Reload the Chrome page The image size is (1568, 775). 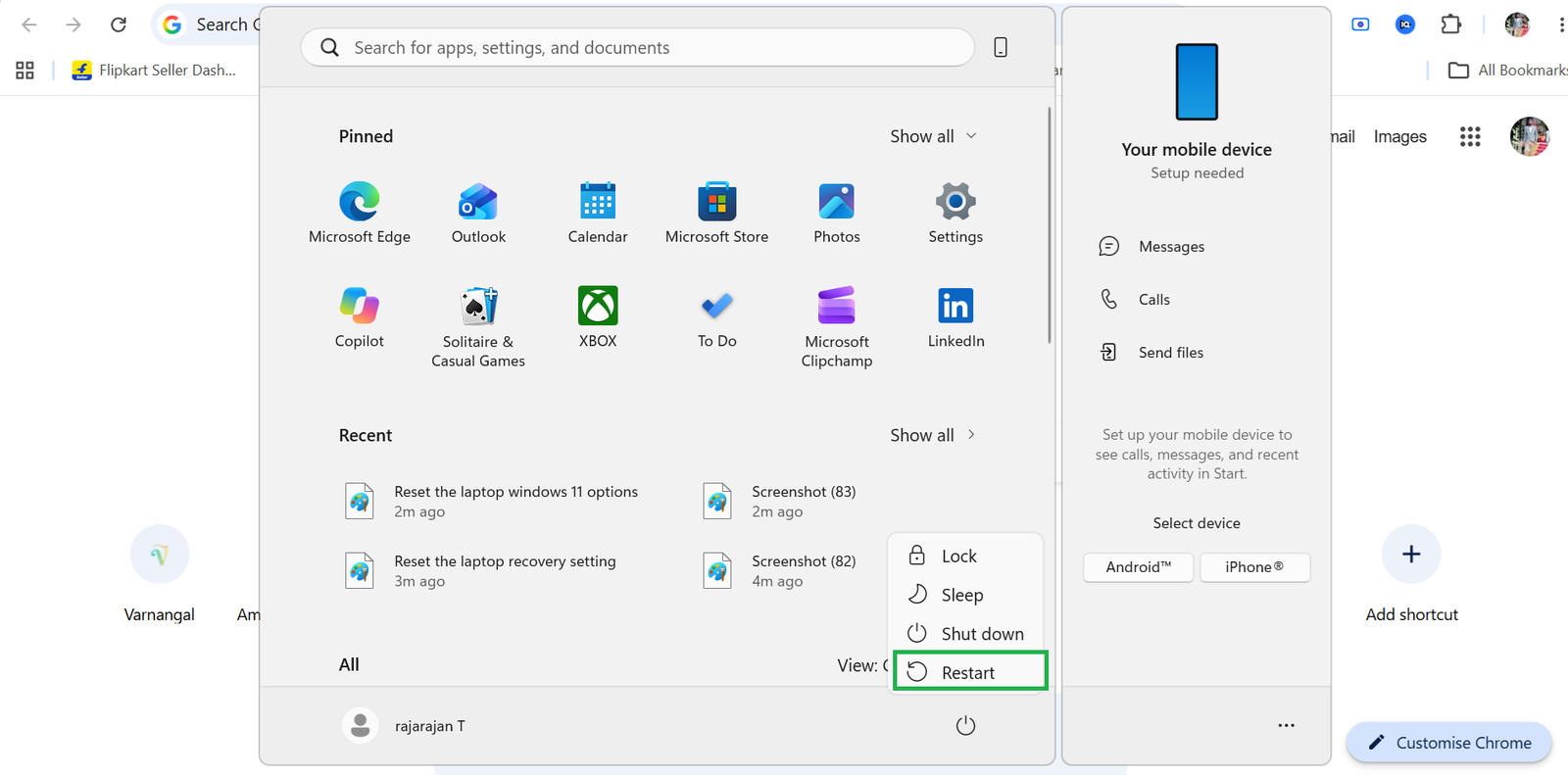(119, 24)
